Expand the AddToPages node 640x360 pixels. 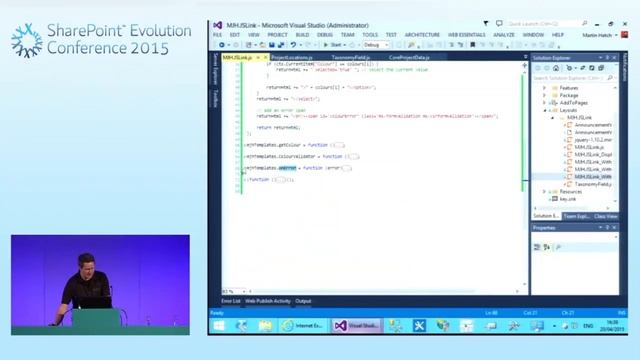coord(544,103)
